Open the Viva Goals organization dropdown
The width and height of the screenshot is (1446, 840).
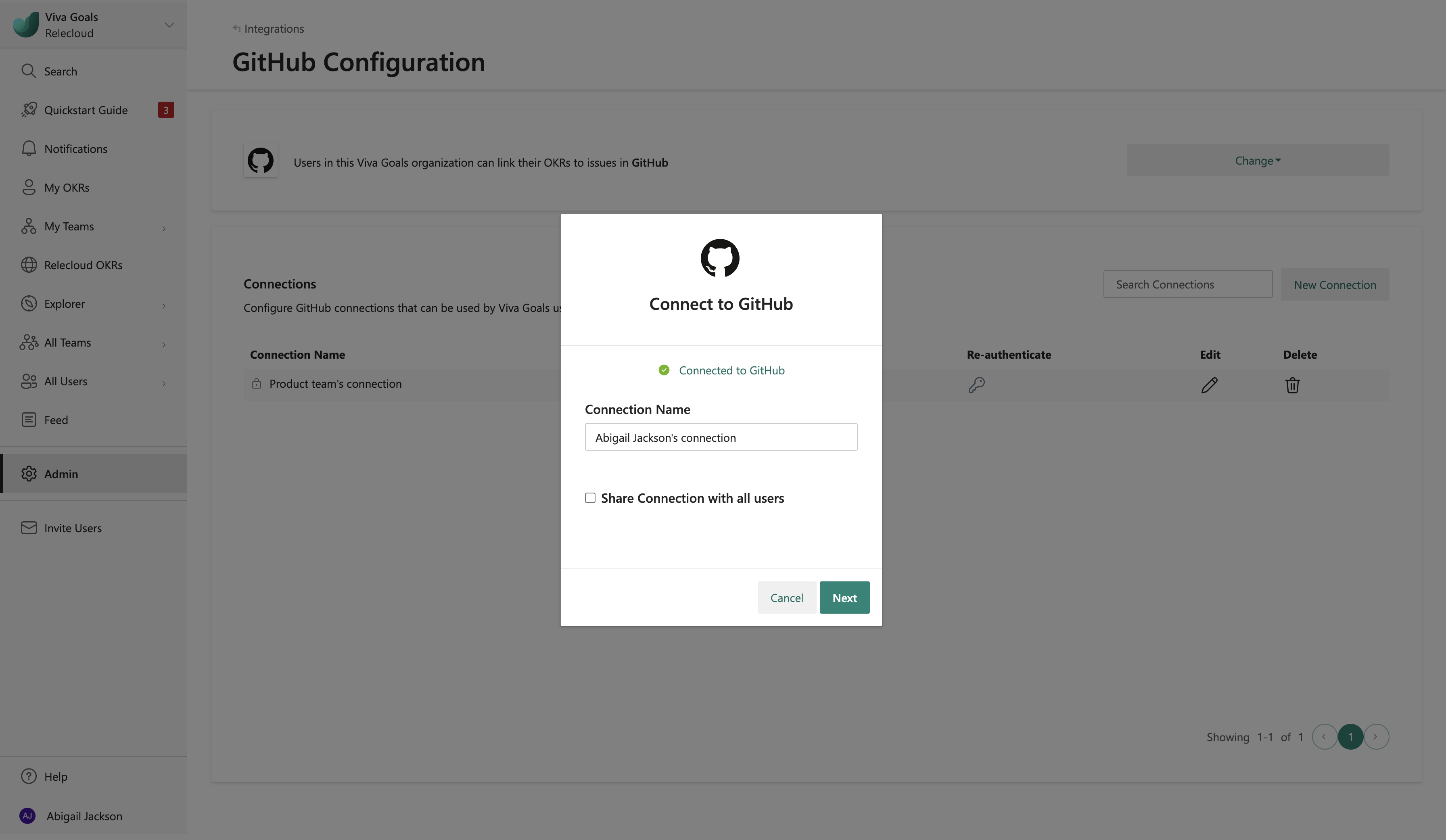[169, 25]
